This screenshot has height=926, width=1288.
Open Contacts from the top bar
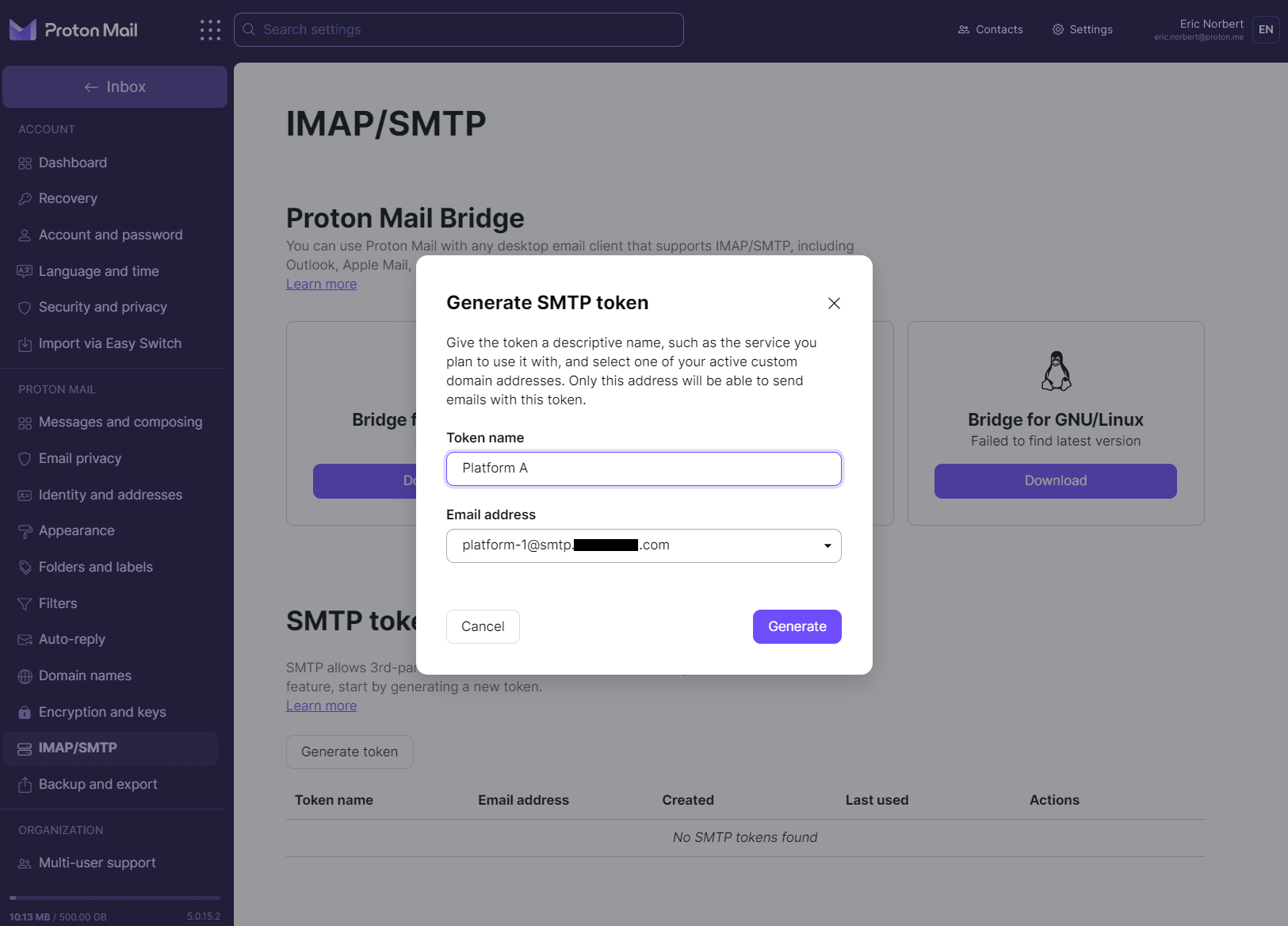coord(990,29)
